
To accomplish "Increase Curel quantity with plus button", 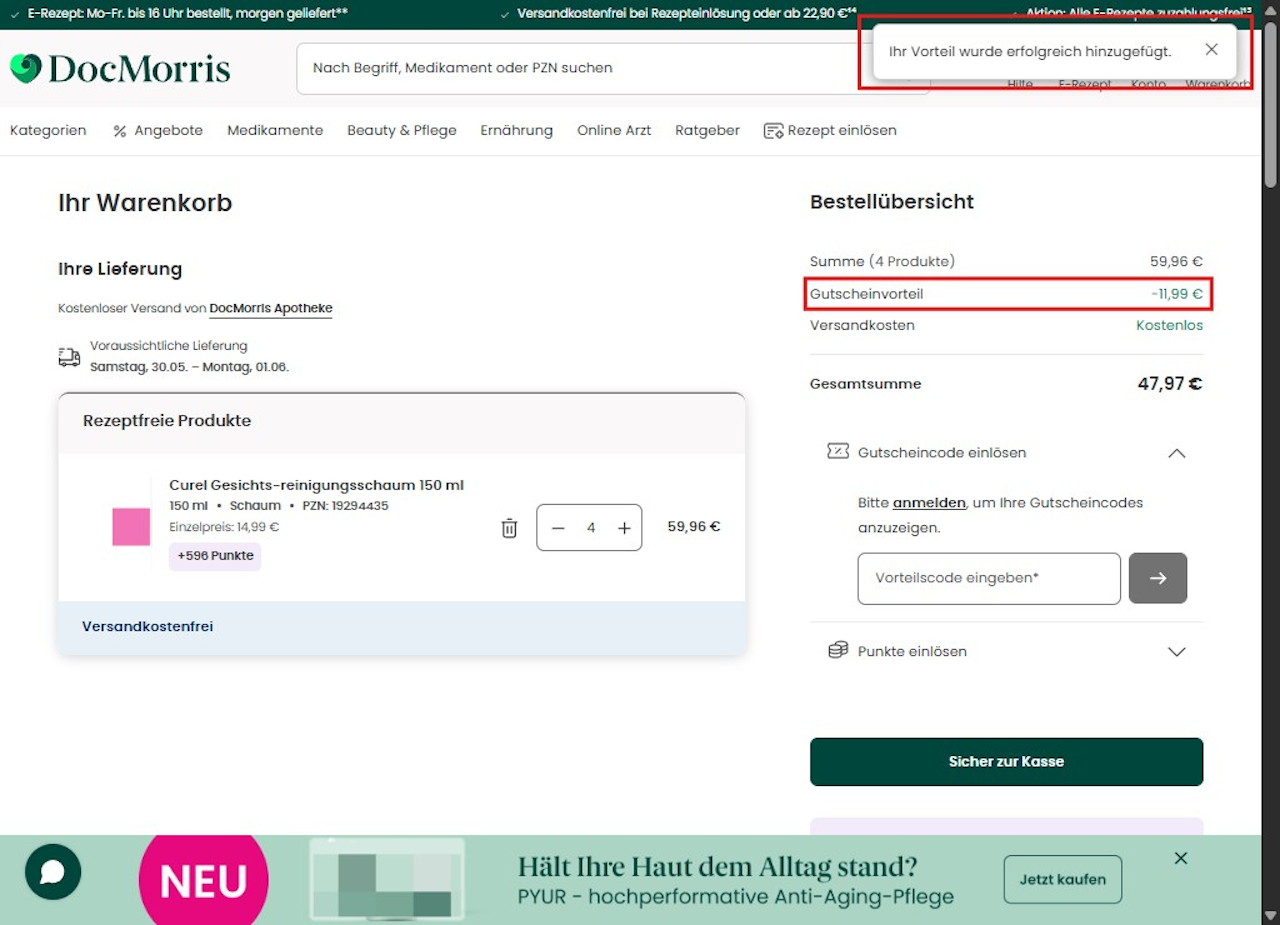I will point(624,528).
